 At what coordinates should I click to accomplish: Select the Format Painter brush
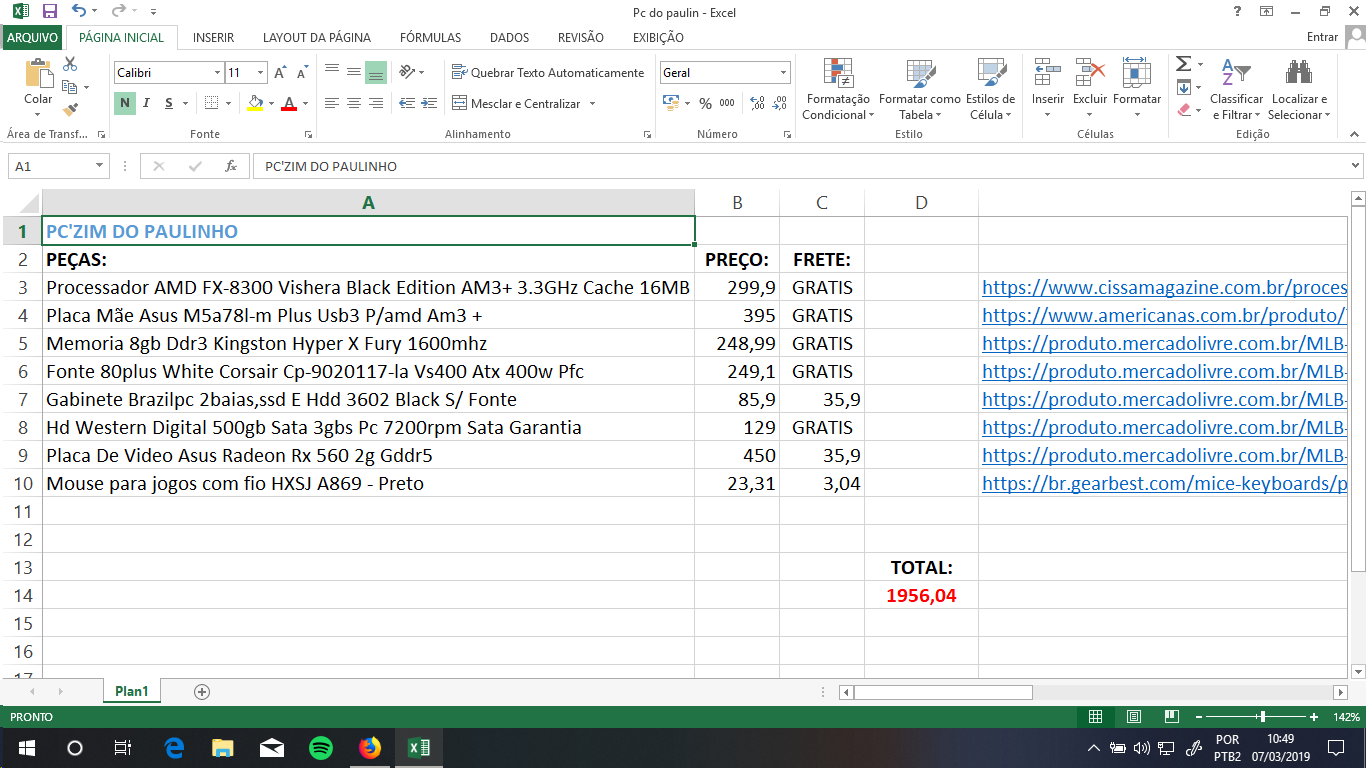coord(70,109)
